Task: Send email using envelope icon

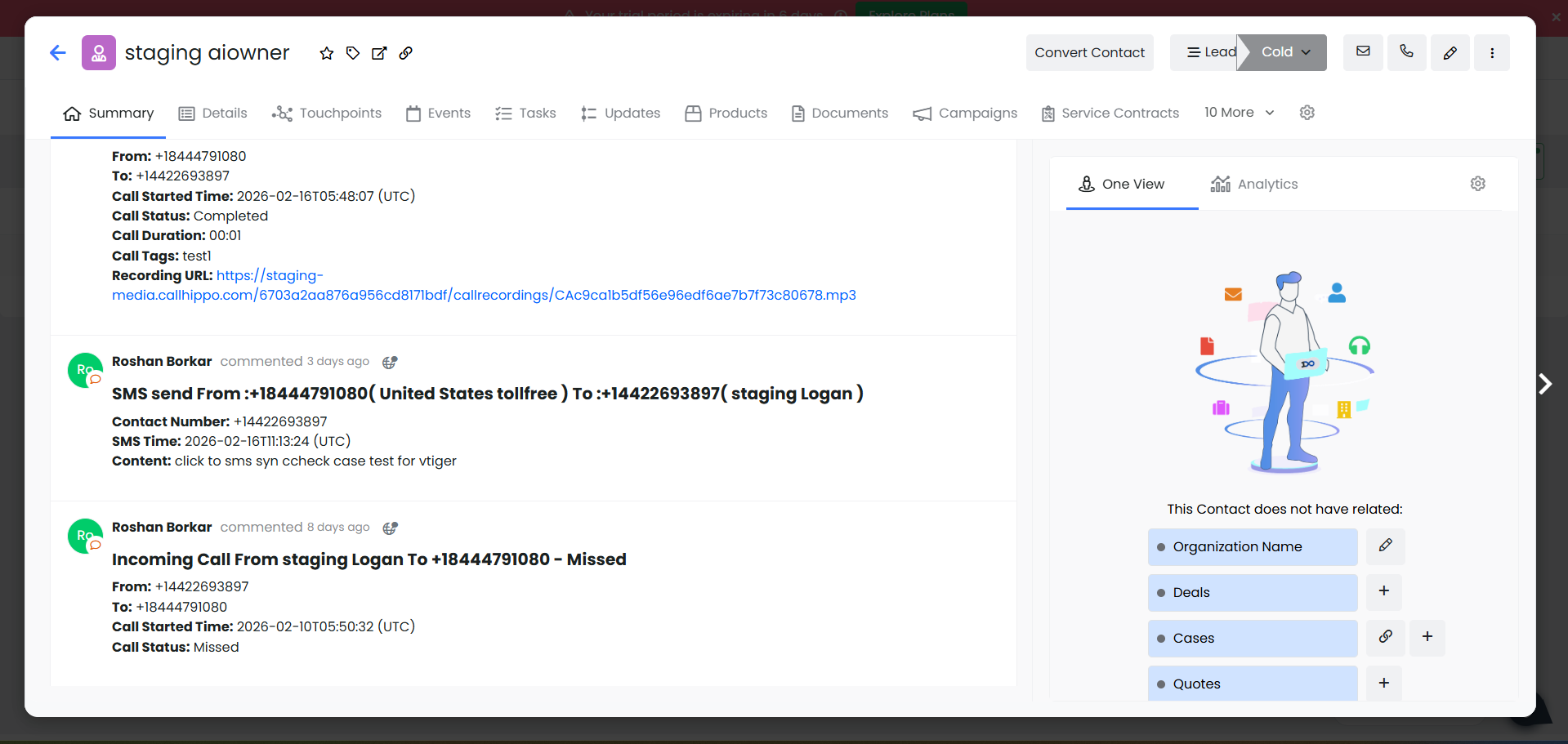Action: [x=1363, y=52]
